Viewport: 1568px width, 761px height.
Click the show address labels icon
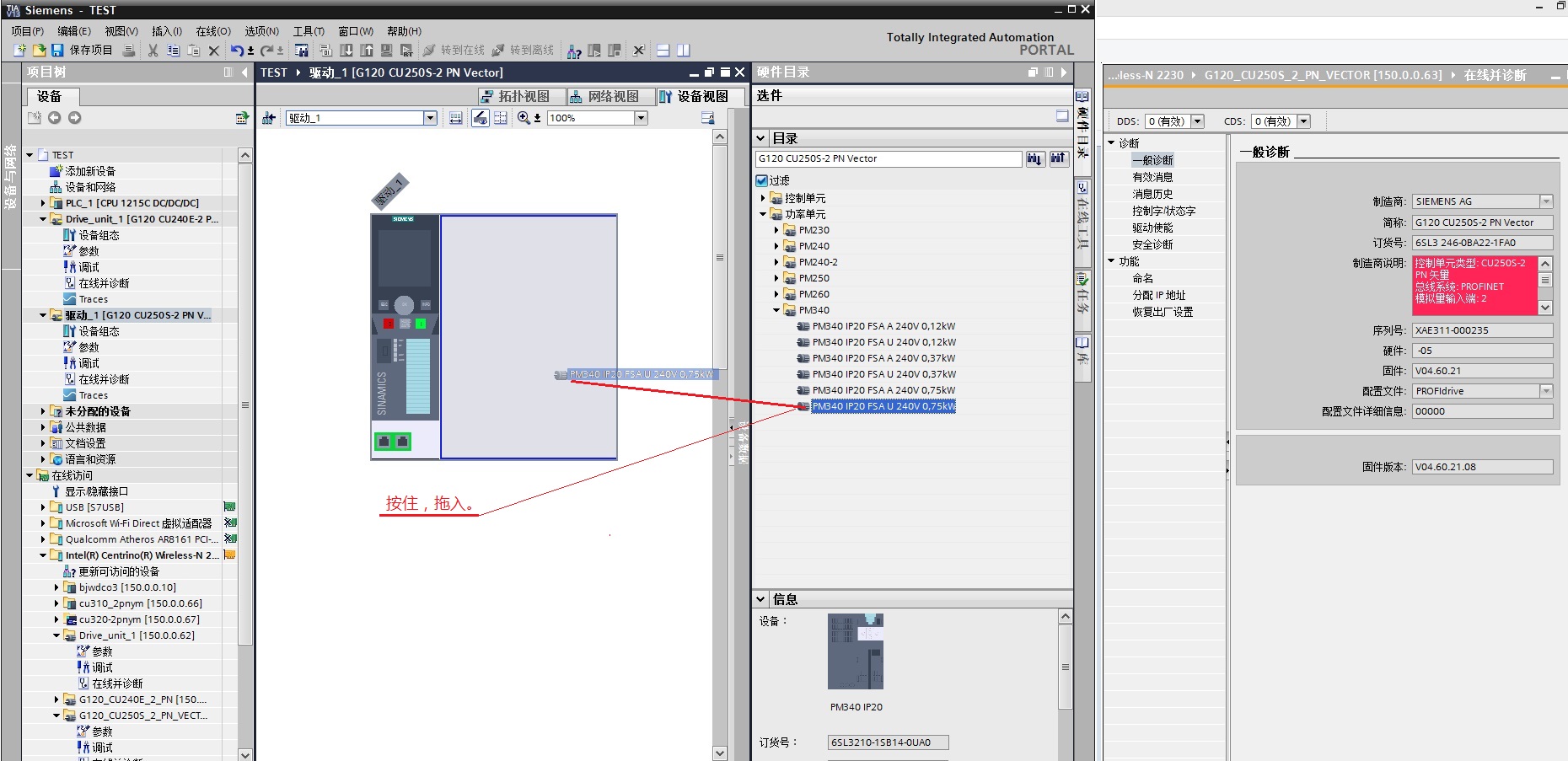[x=480, y=118]
